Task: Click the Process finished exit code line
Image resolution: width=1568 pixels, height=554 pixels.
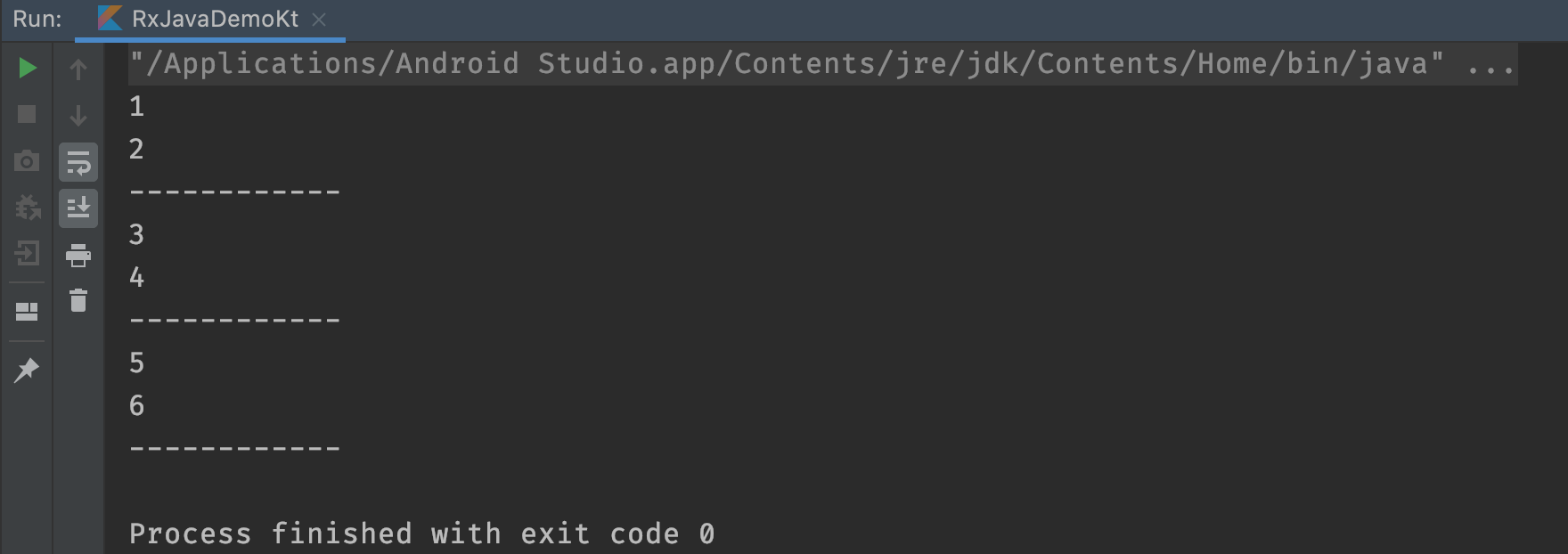Action: pos(422,533)
